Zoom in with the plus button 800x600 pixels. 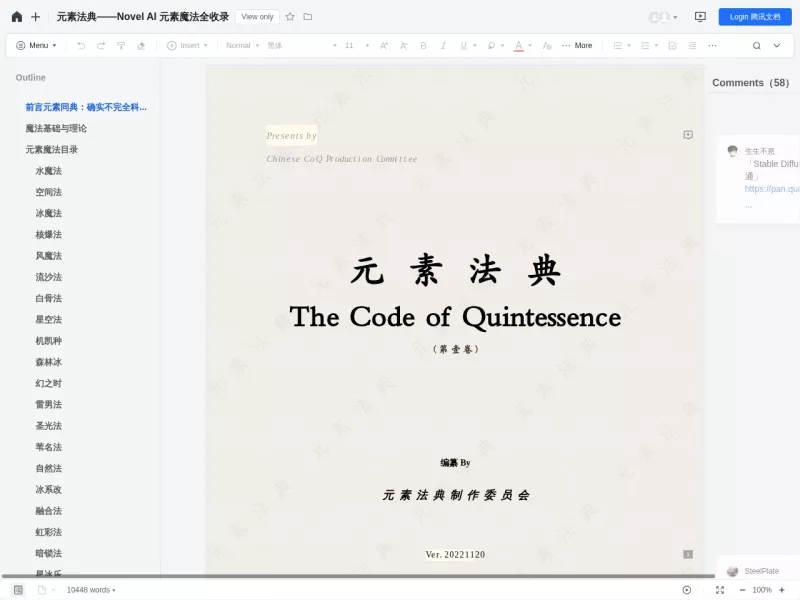point(781,590)
